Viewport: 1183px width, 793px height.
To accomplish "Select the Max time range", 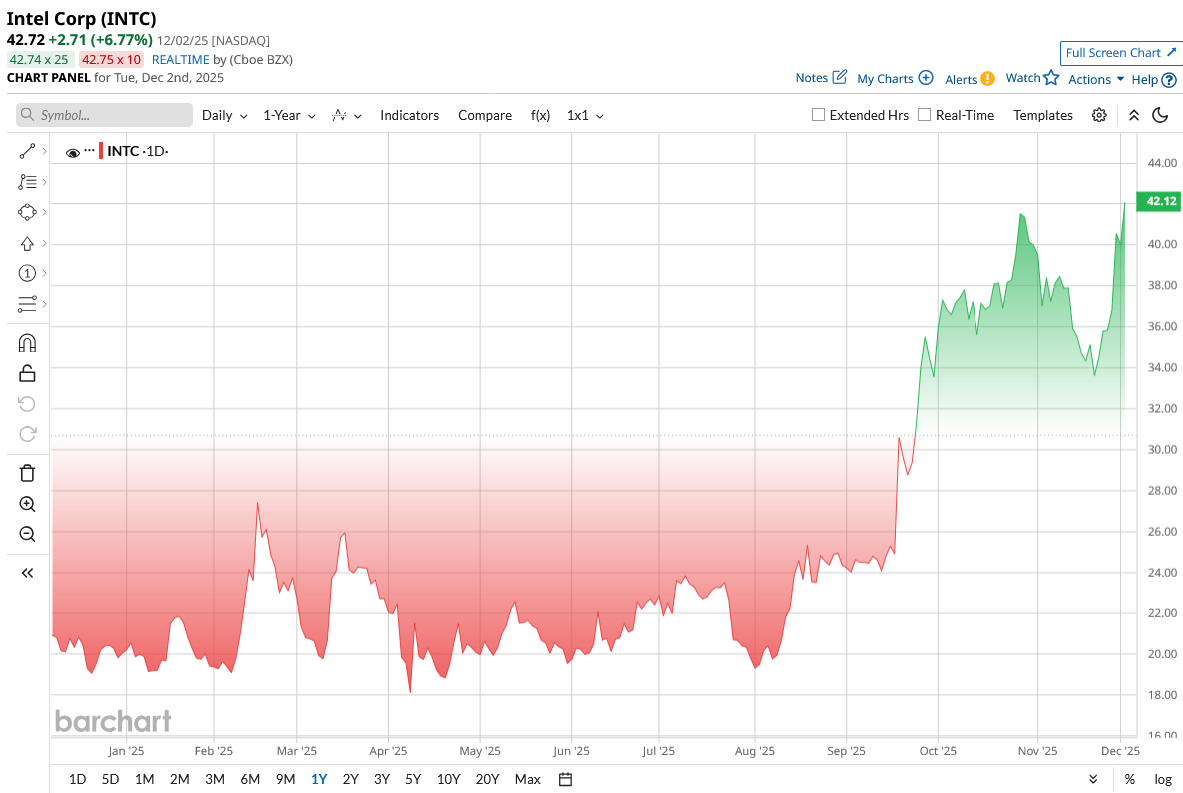I will coord(527,779).
